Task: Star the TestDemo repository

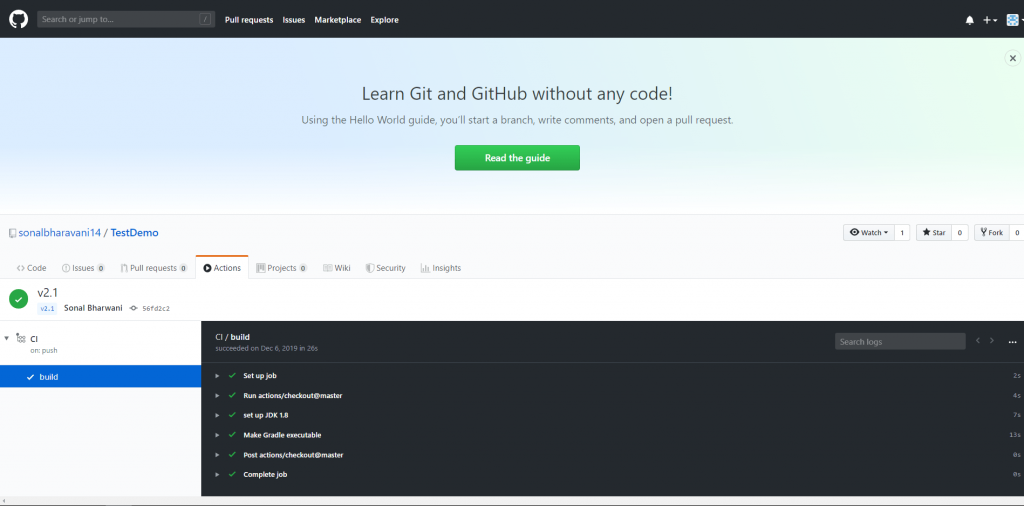Action: tap(934, 232)
